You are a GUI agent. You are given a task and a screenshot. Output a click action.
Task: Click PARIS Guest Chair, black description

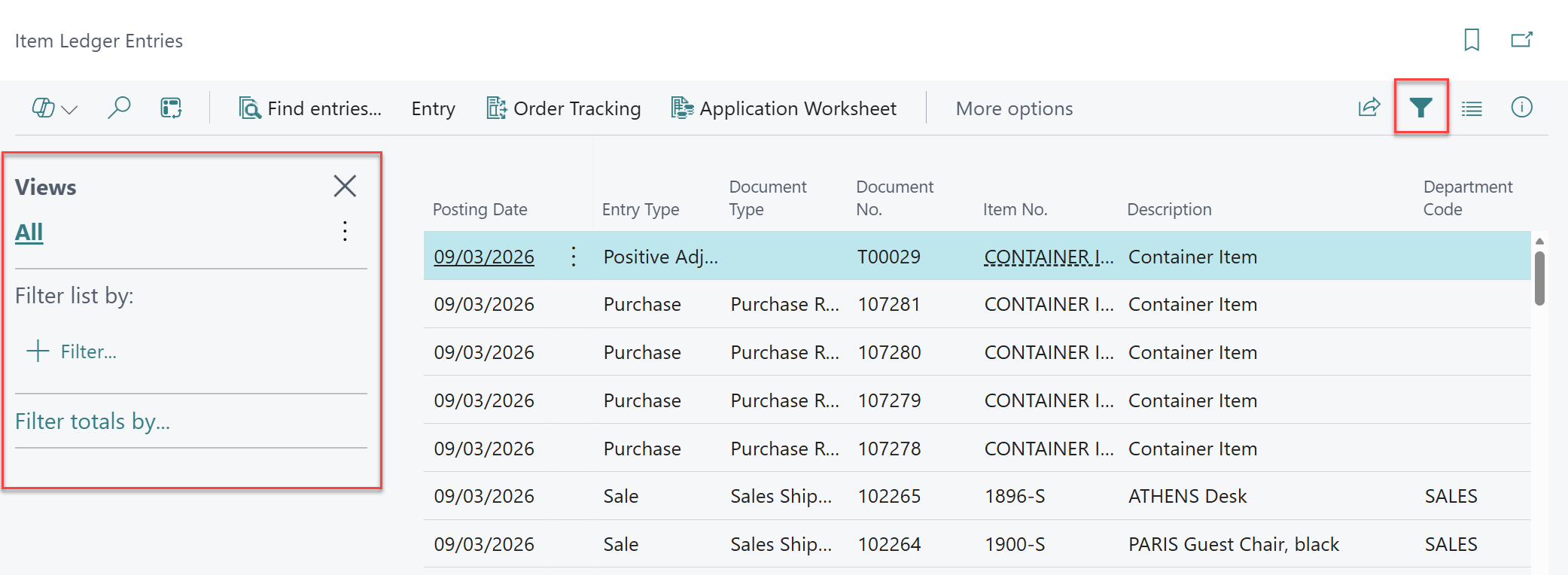[1233, 544]
